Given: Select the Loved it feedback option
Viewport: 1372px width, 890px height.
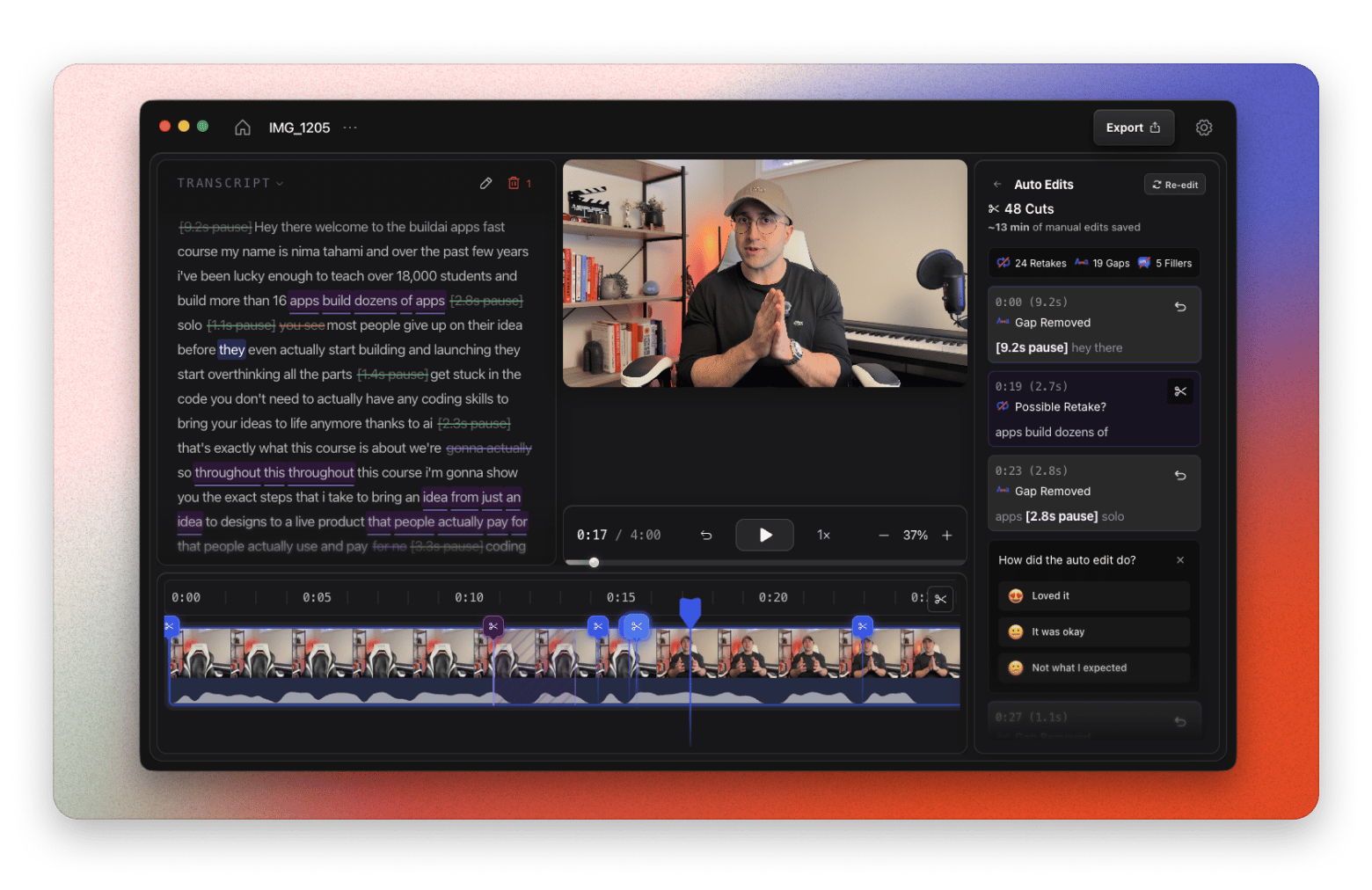Looking at the screenshot, I should coord(1094,596).
